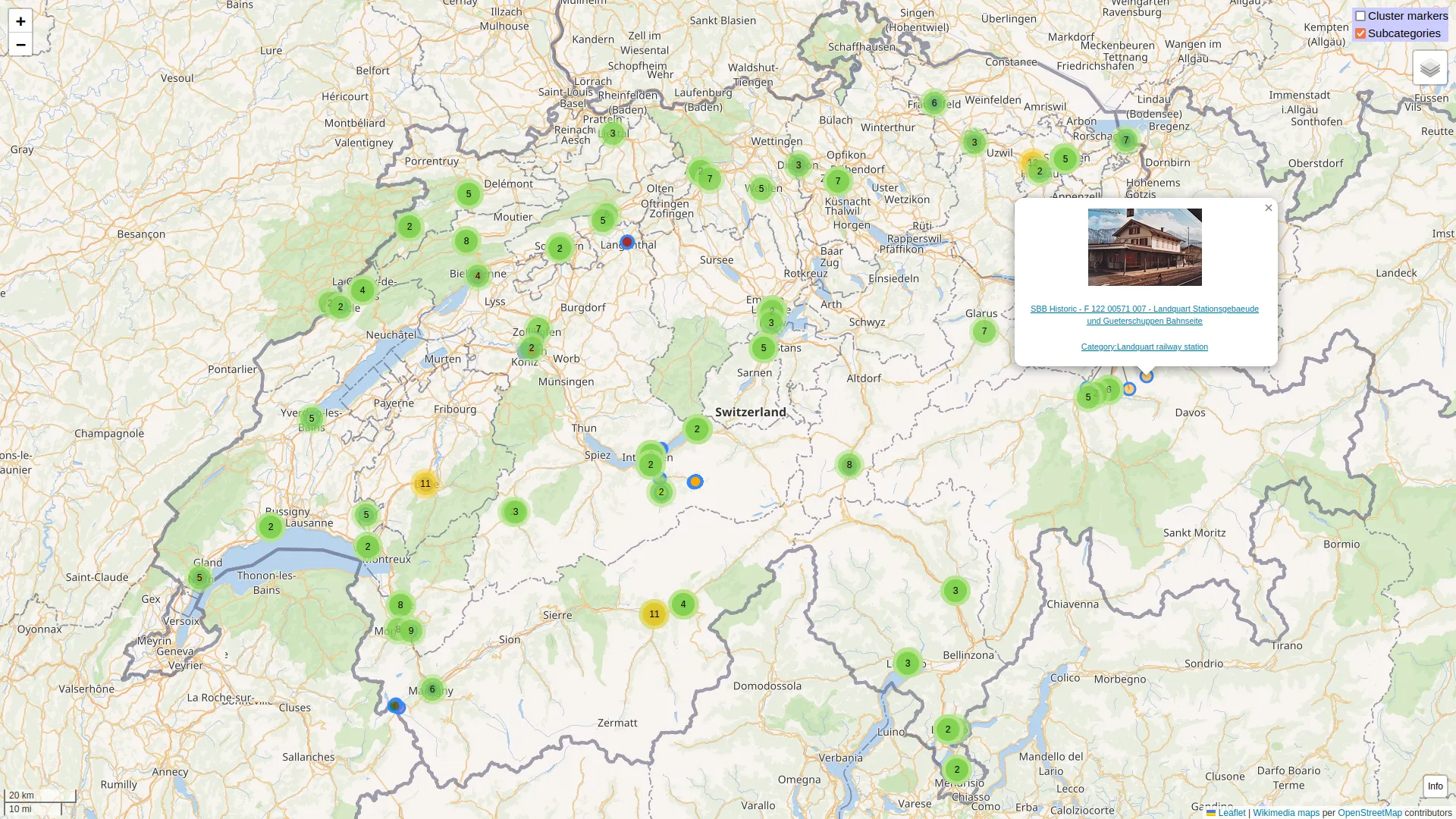Expand the cluster of 7 near Glarus
This screenshot has height=819, width=1456.
[x=984, y=331]
